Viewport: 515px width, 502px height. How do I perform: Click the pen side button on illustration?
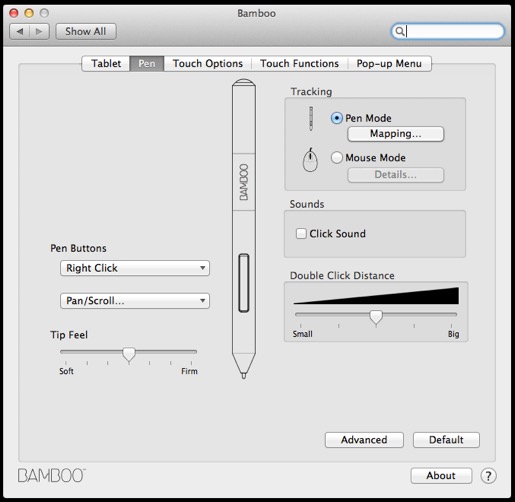point(244,283)
